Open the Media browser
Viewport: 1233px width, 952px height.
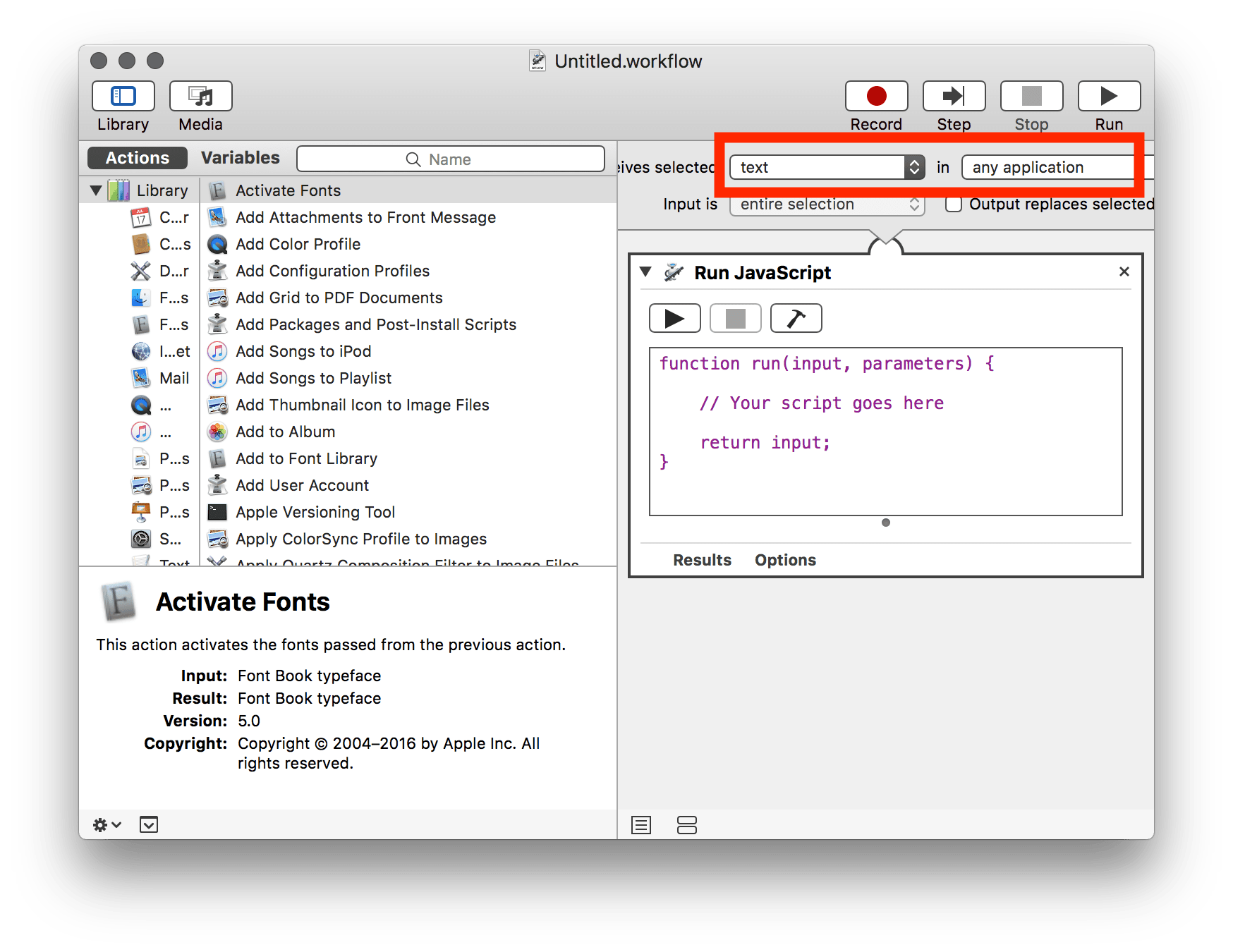(200, 97)
